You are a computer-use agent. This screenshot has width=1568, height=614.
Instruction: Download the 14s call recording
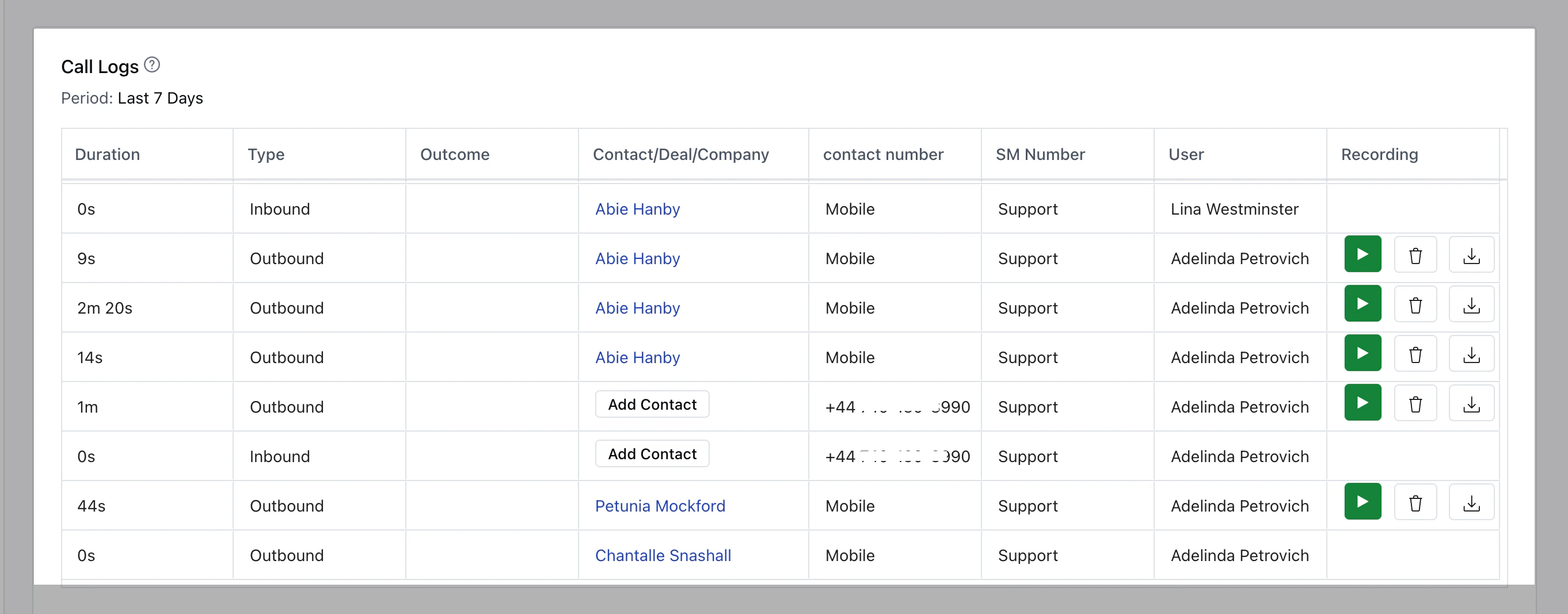point(1471,353)
